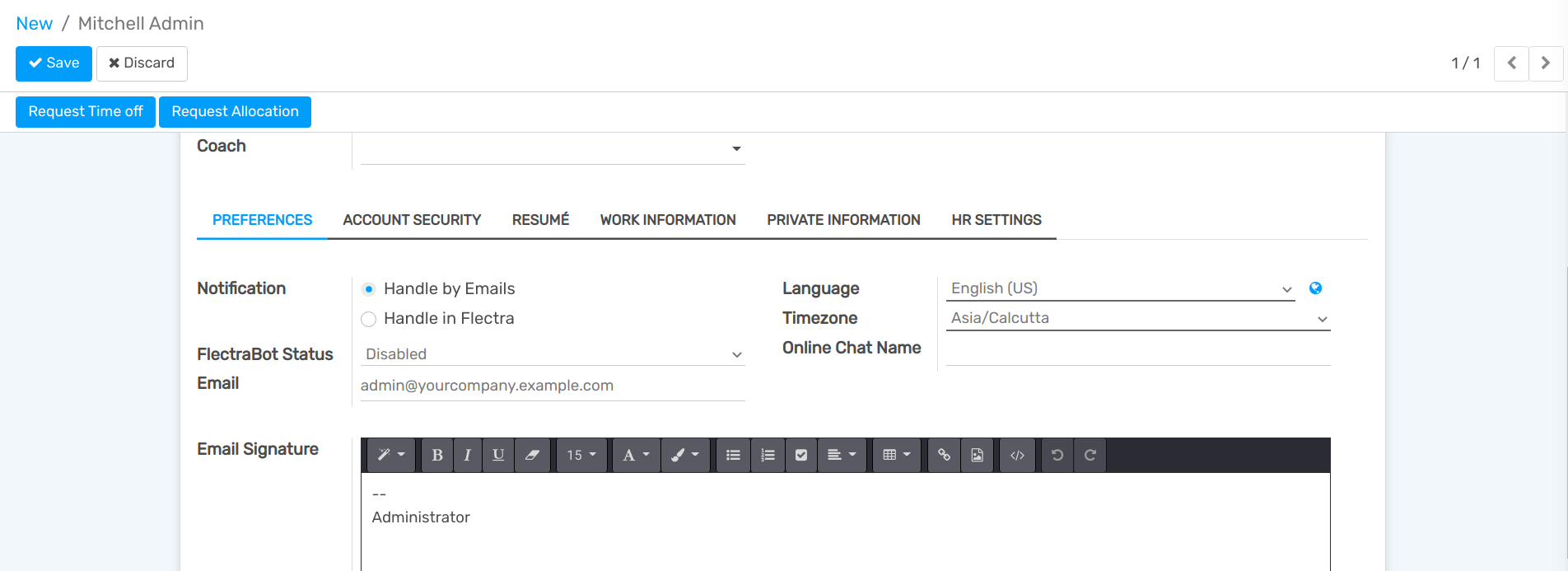Switch to the Account Security tab
This screenshot has width=1568, height=571.
(412, 220)
